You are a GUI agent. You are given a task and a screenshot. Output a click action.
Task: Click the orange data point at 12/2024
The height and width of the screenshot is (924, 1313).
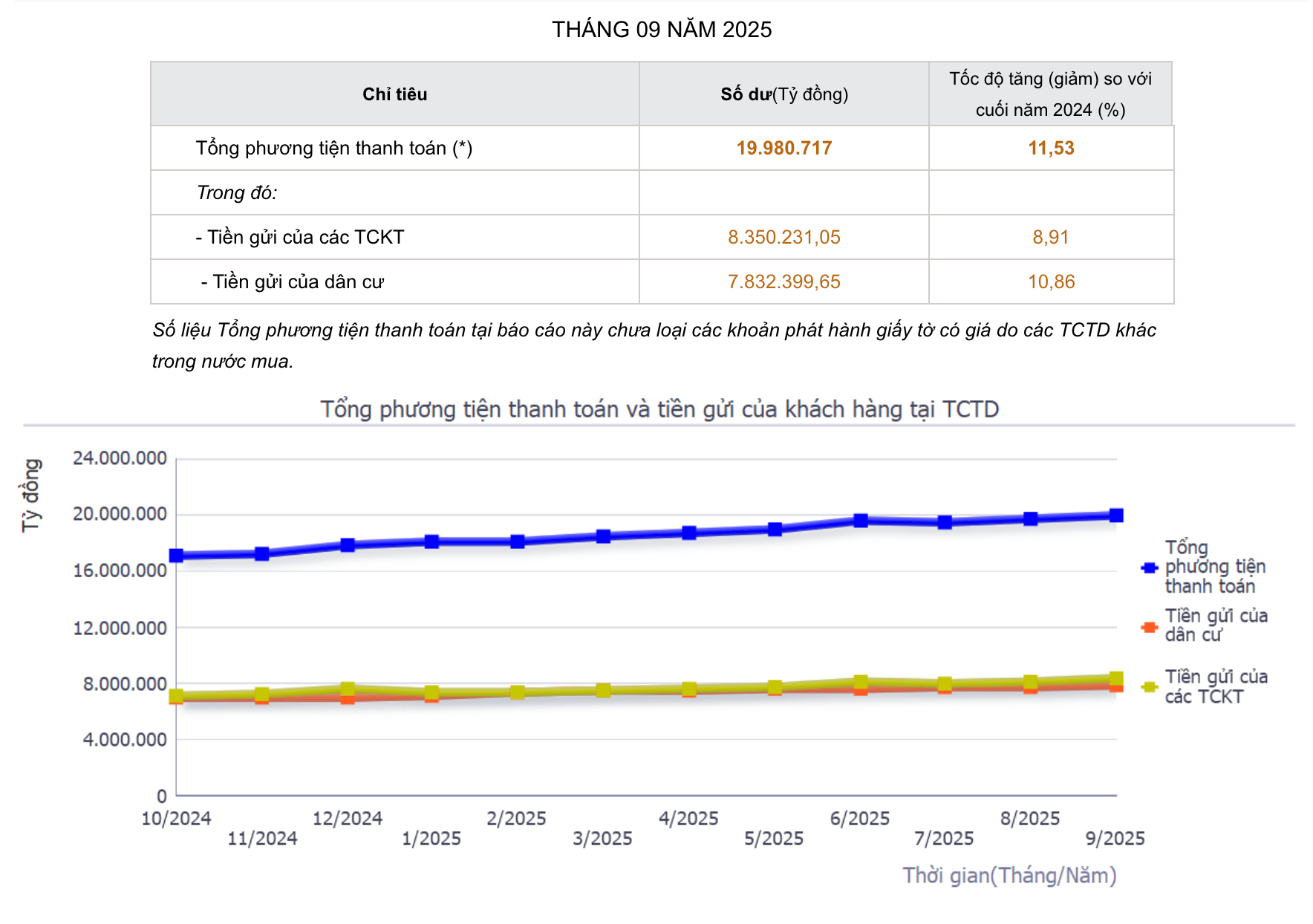click(x=346, y=699)
